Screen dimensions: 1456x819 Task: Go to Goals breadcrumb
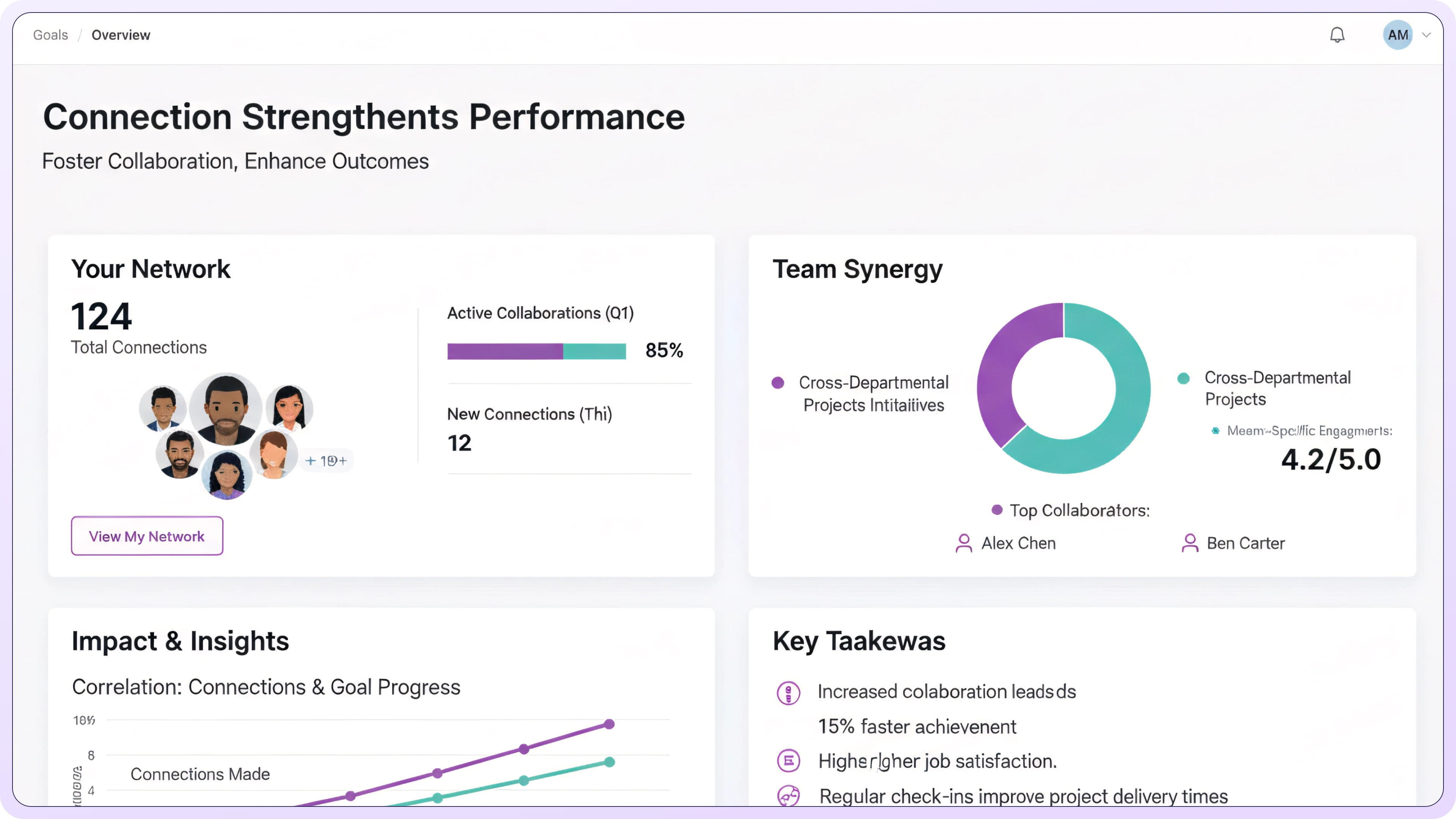coord(50,35)
